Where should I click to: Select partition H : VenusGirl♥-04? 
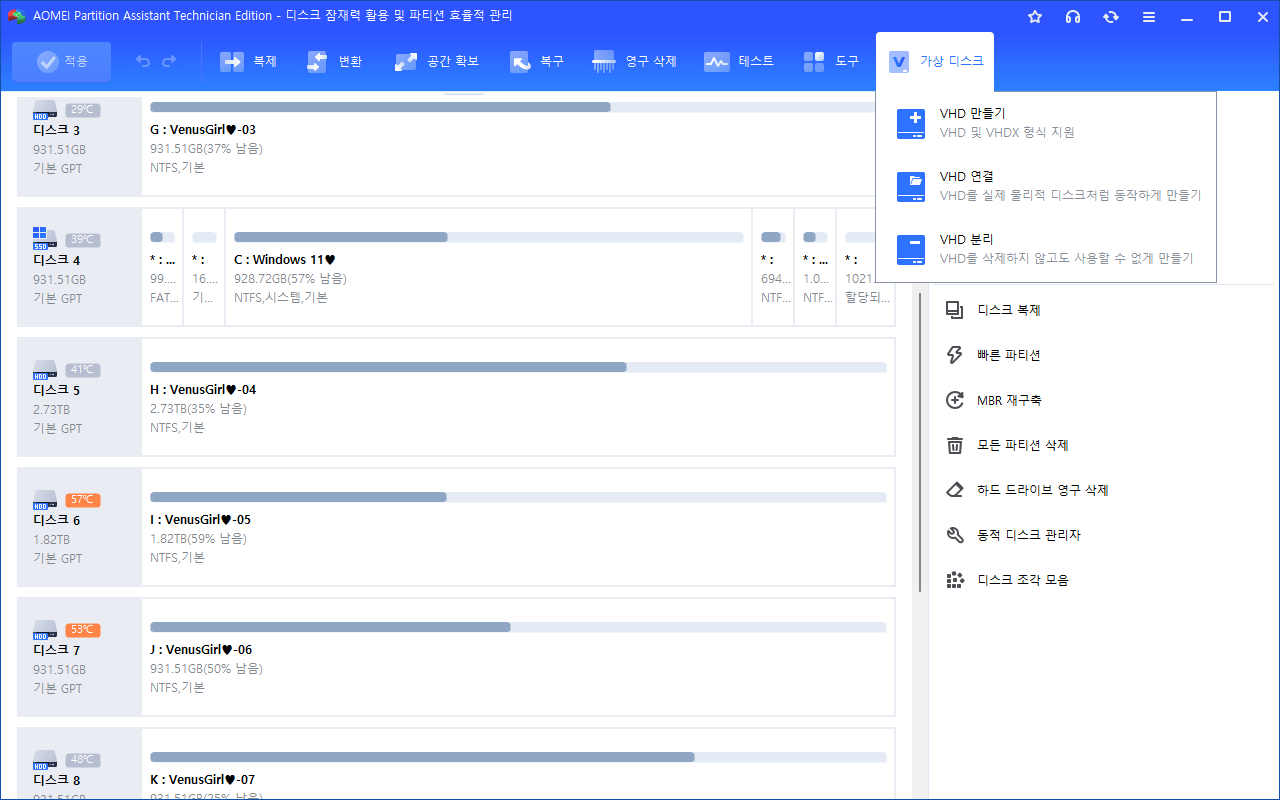click(518, 397)
